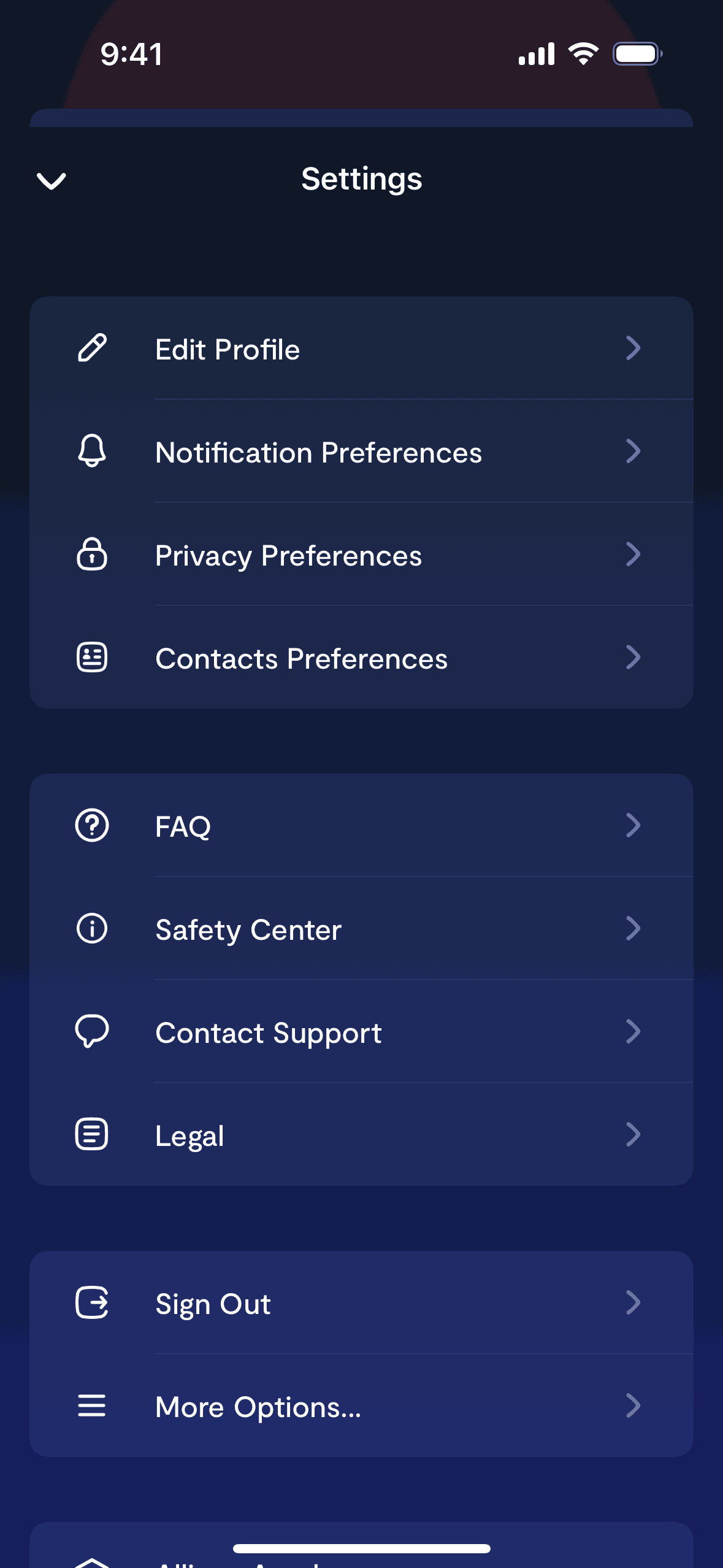The image size is (723, 1568).
Task: Expand the Legal row chevron
Action: (x=633, y=1134)
